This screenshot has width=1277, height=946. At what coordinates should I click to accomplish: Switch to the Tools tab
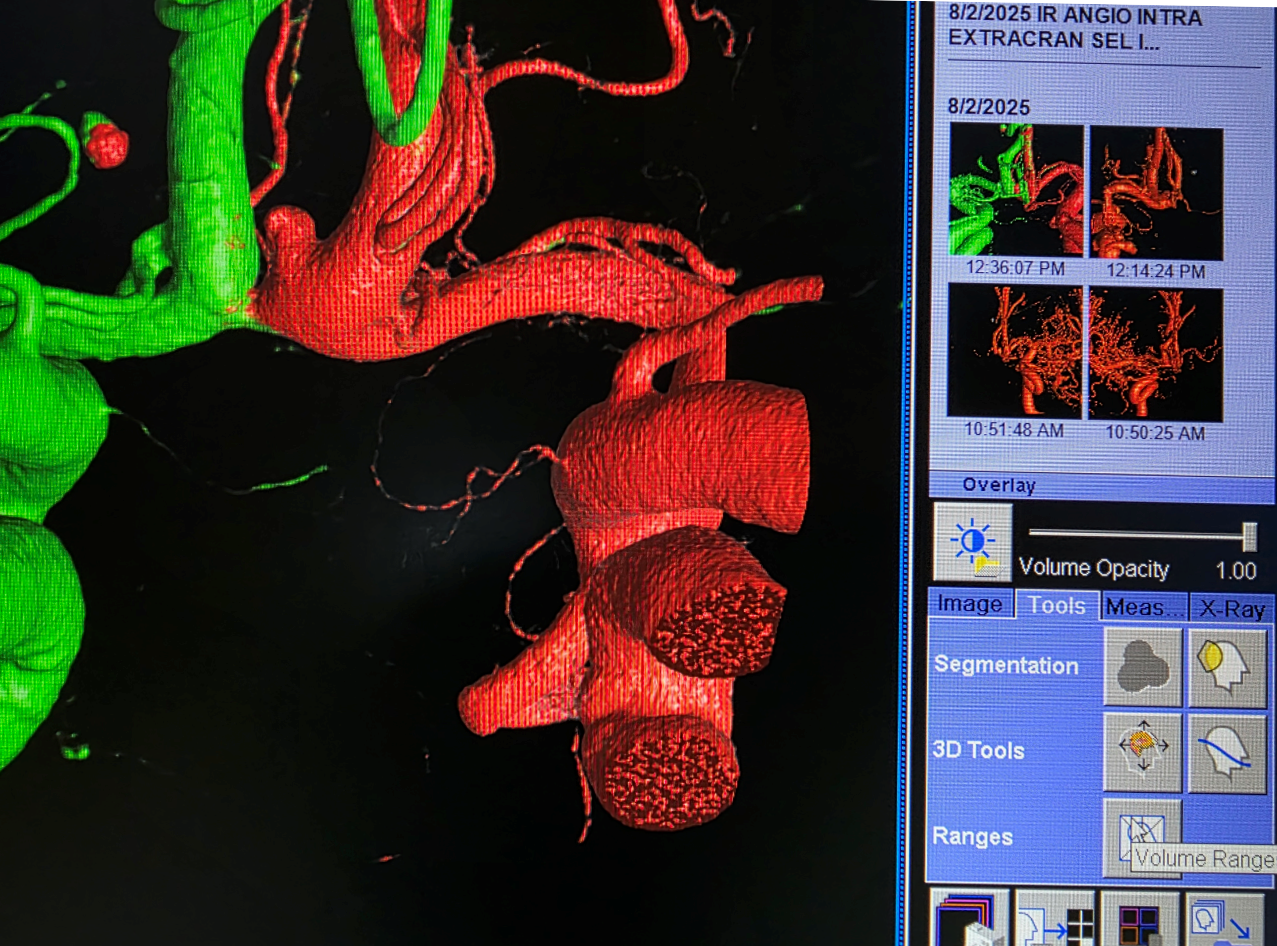click(1057, 606)
